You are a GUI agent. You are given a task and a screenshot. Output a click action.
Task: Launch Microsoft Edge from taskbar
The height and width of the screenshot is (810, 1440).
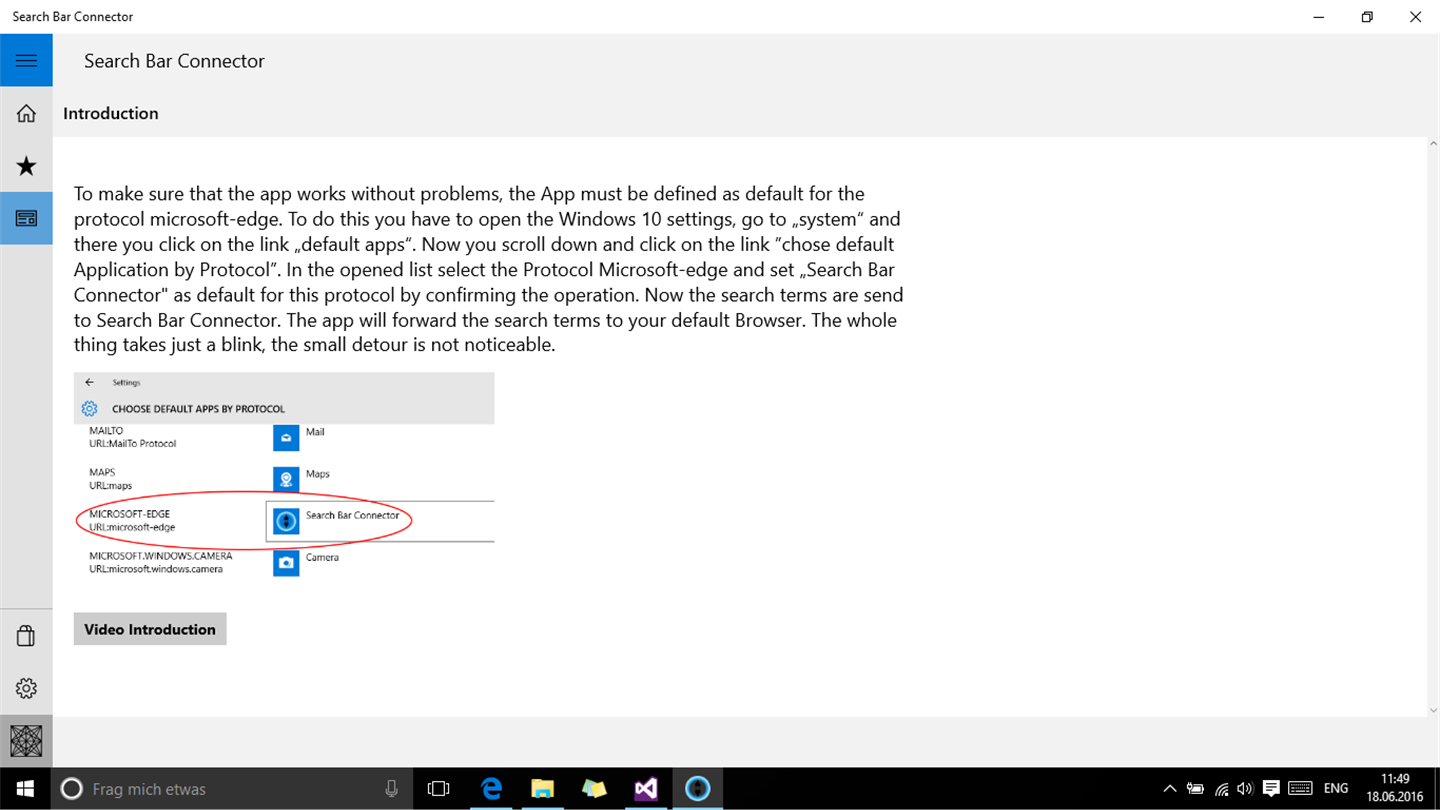[x=491, y=789]
